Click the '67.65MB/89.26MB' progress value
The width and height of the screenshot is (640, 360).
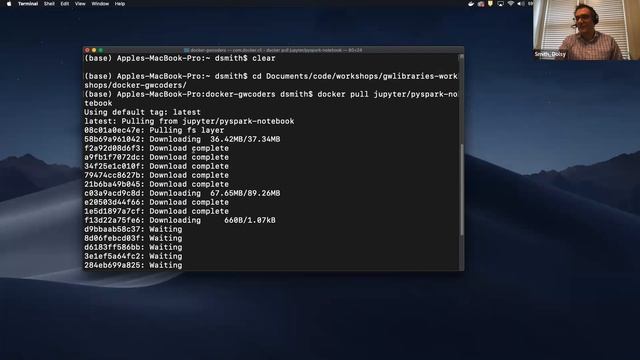pyautogui.click(x=245, y=193)
